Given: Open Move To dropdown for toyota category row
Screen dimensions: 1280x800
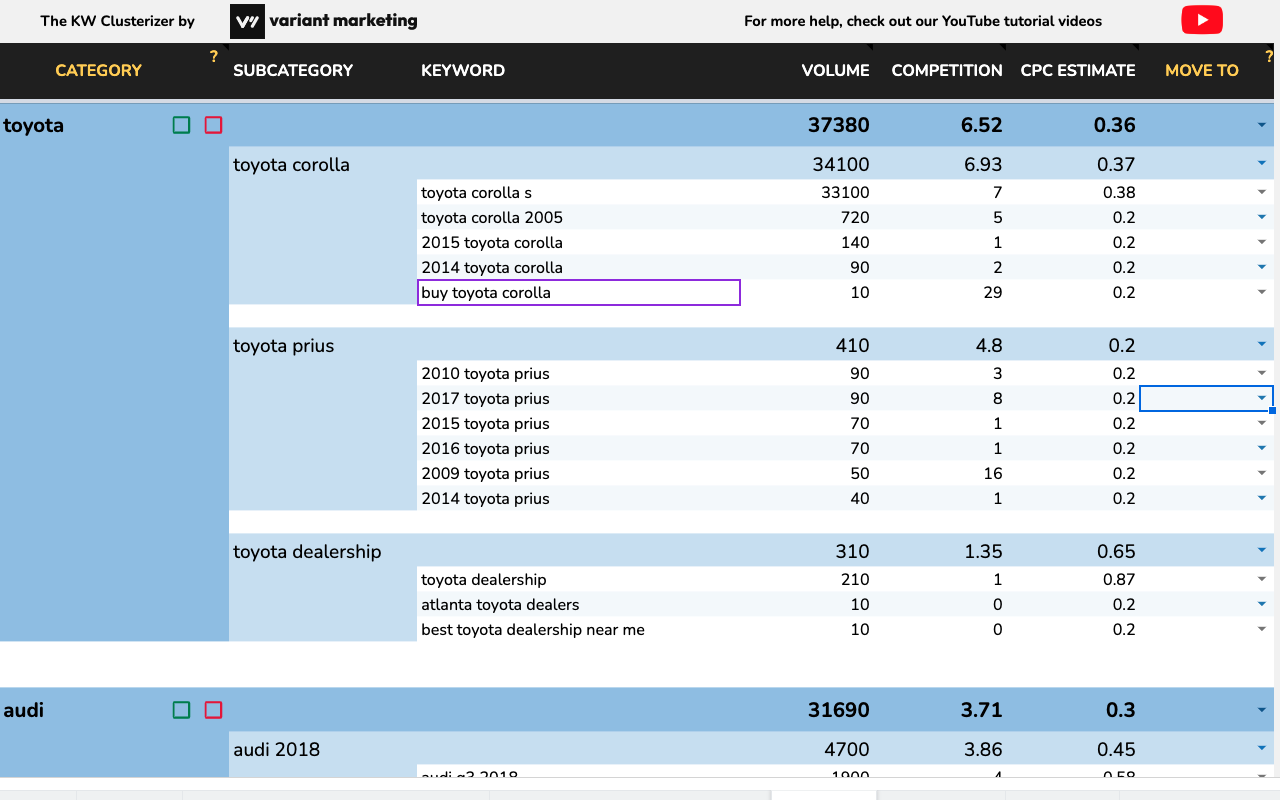Looking at the screenshot, I should coord(1261,125).
